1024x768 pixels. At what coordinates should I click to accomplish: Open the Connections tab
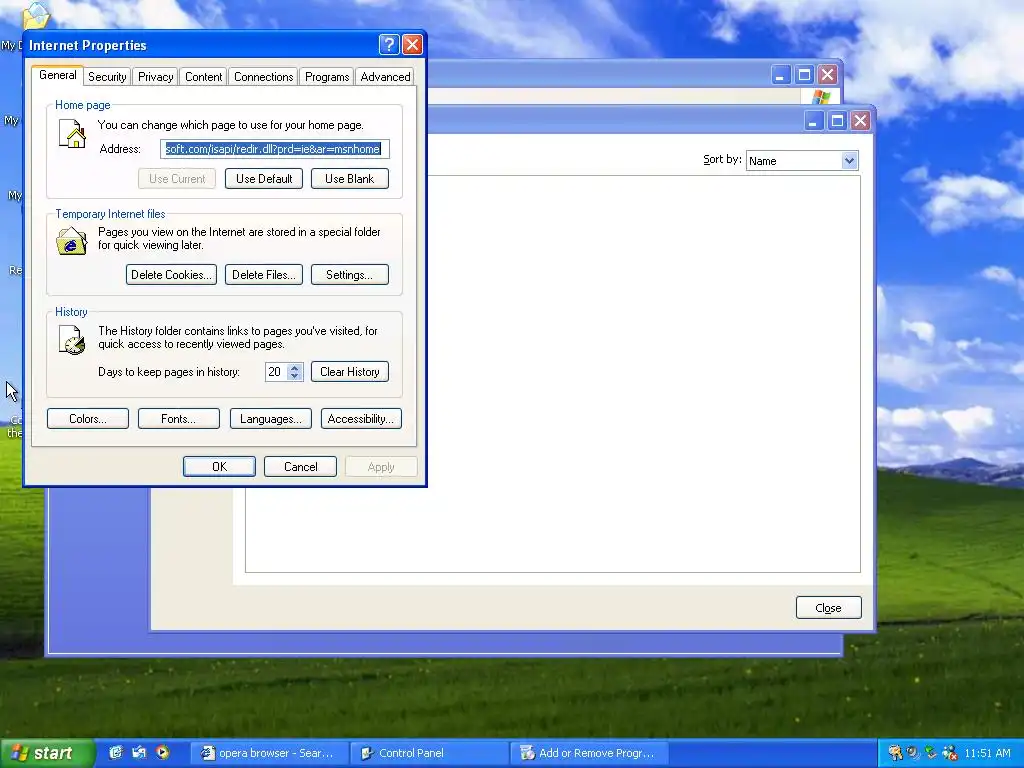point(263,77)
